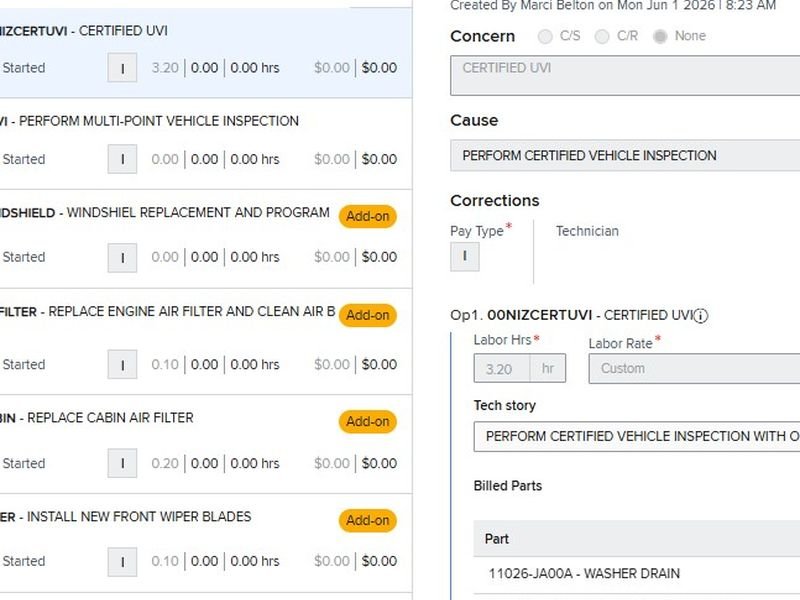The height and width of the screenshot is (600, 800).
Task: Select the None concern radio button
Action: click(x=660, y=36)
